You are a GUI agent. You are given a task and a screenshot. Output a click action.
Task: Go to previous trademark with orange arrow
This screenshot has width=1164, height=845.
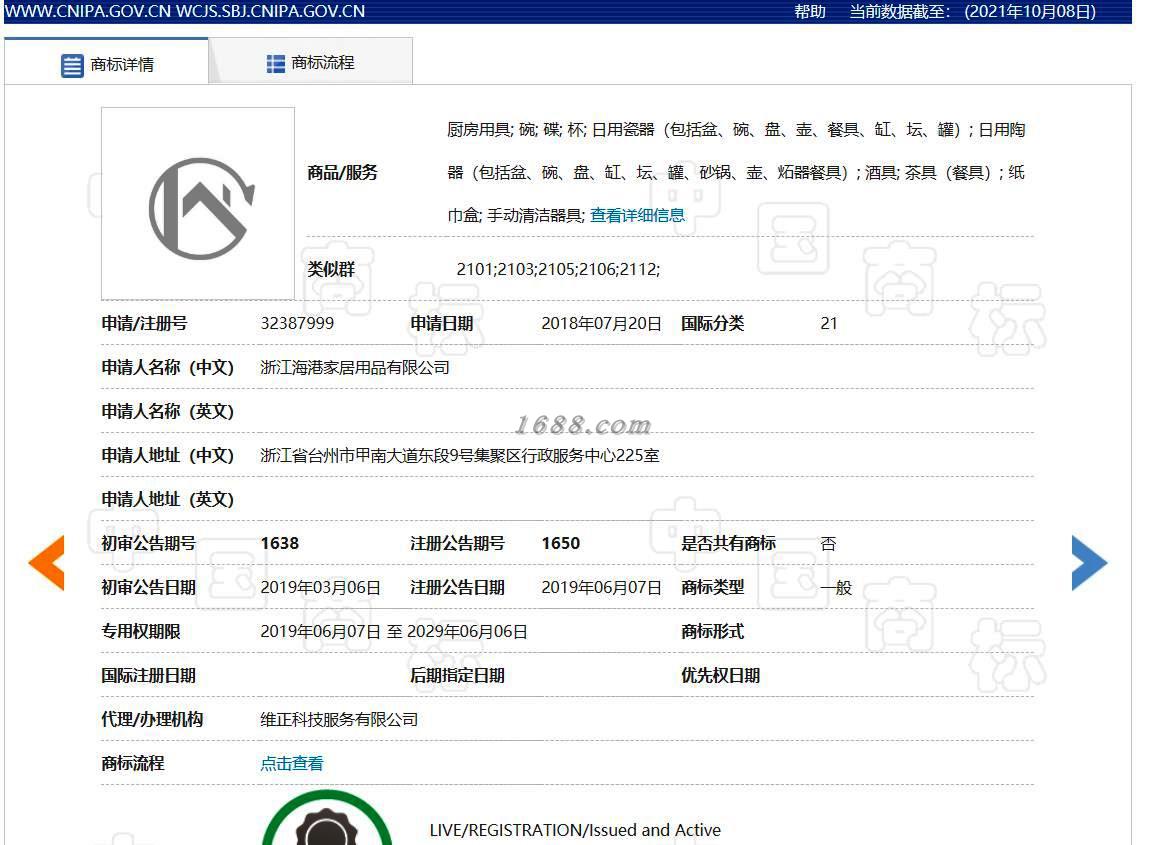47,562
